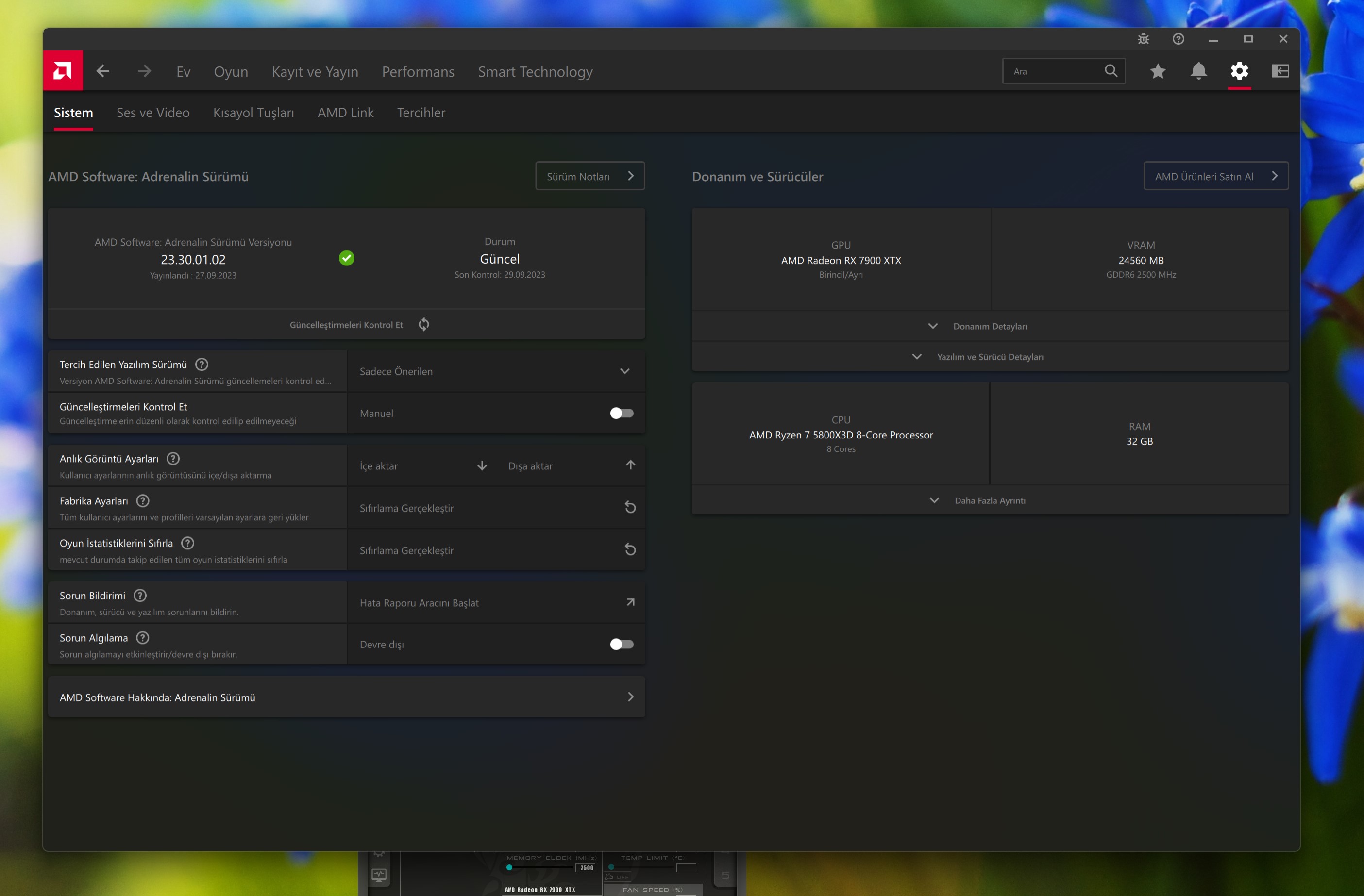This screenshot has width=1364, height=896.
Task: Click the AMD logo home icon
Action: click(x=63, y=70)
